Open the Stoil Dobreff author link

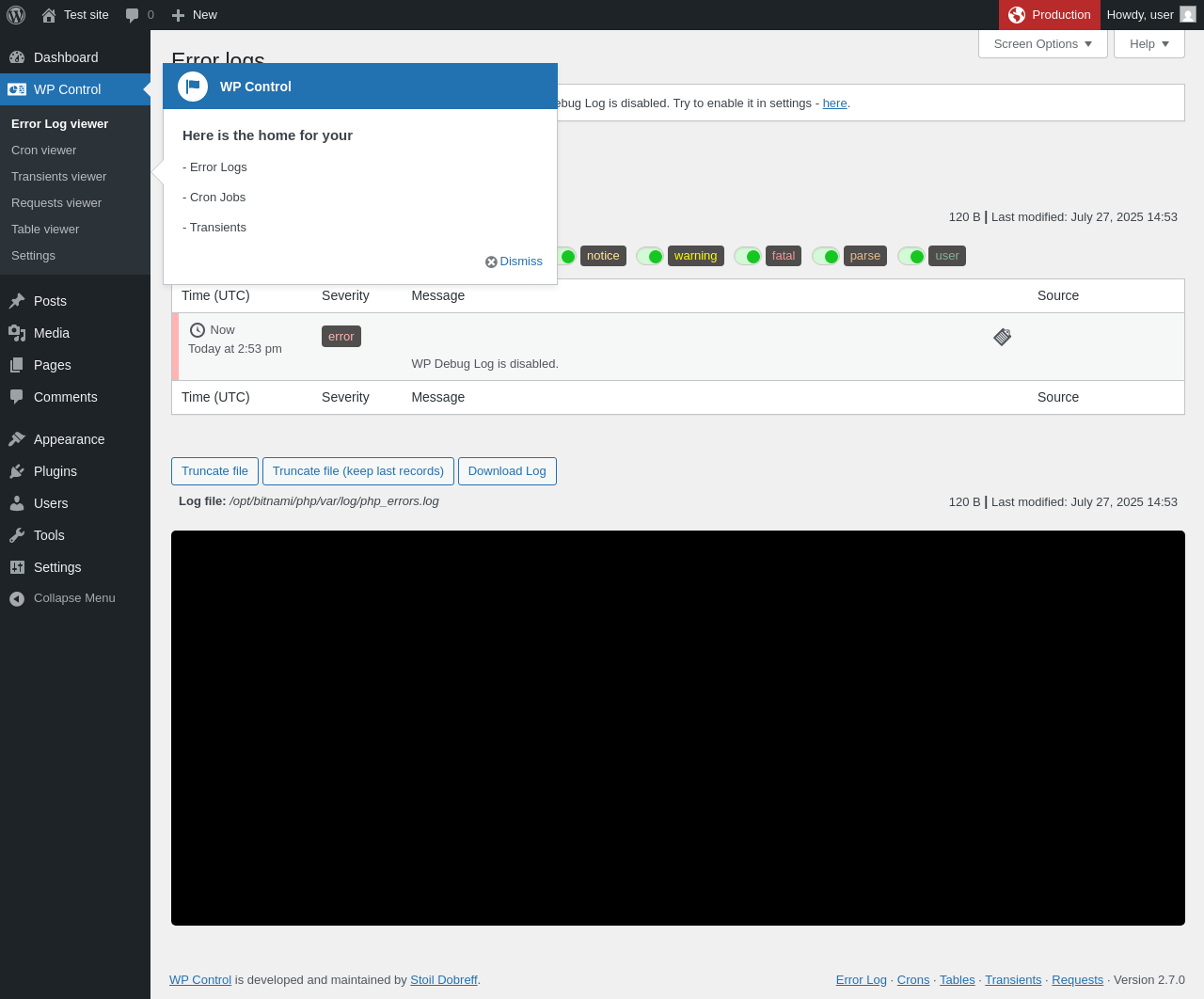click(444, 980)
